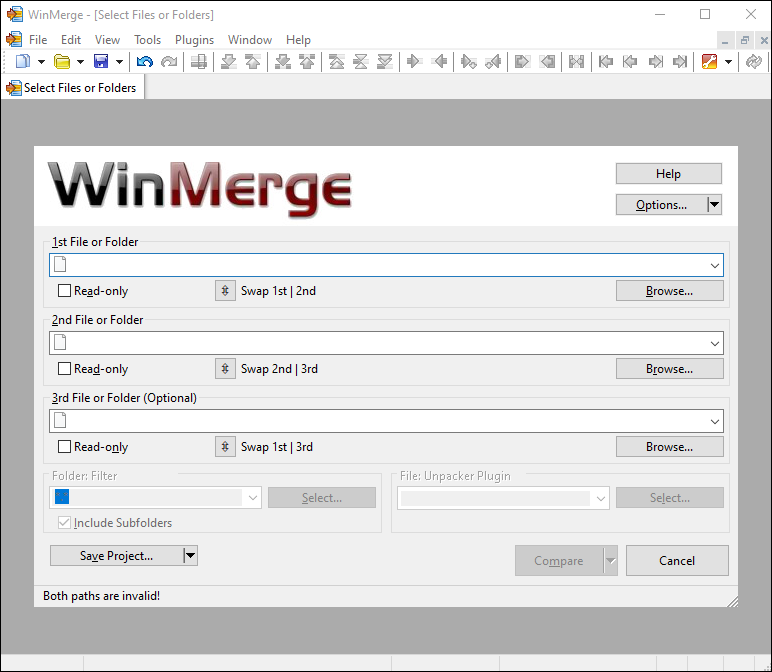
Task: Click Select... next to Folder Filter
Action: point(322,498)
